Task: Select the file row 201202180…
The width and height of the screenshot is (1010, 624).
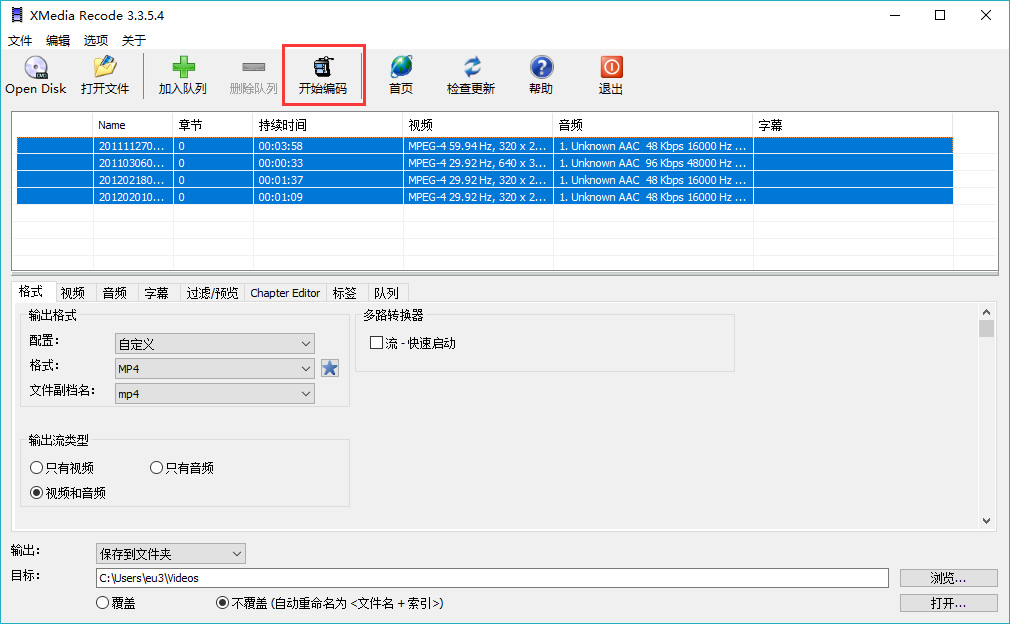Action: pos(484,180)
